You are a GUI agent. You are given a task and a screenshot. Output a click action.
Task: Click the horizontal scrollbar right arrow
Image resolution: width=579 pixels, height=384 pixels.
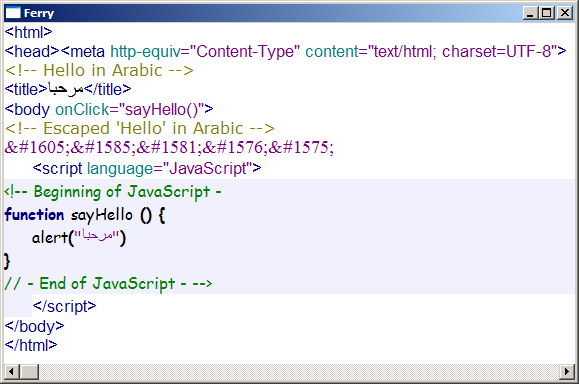coord(567,371)
